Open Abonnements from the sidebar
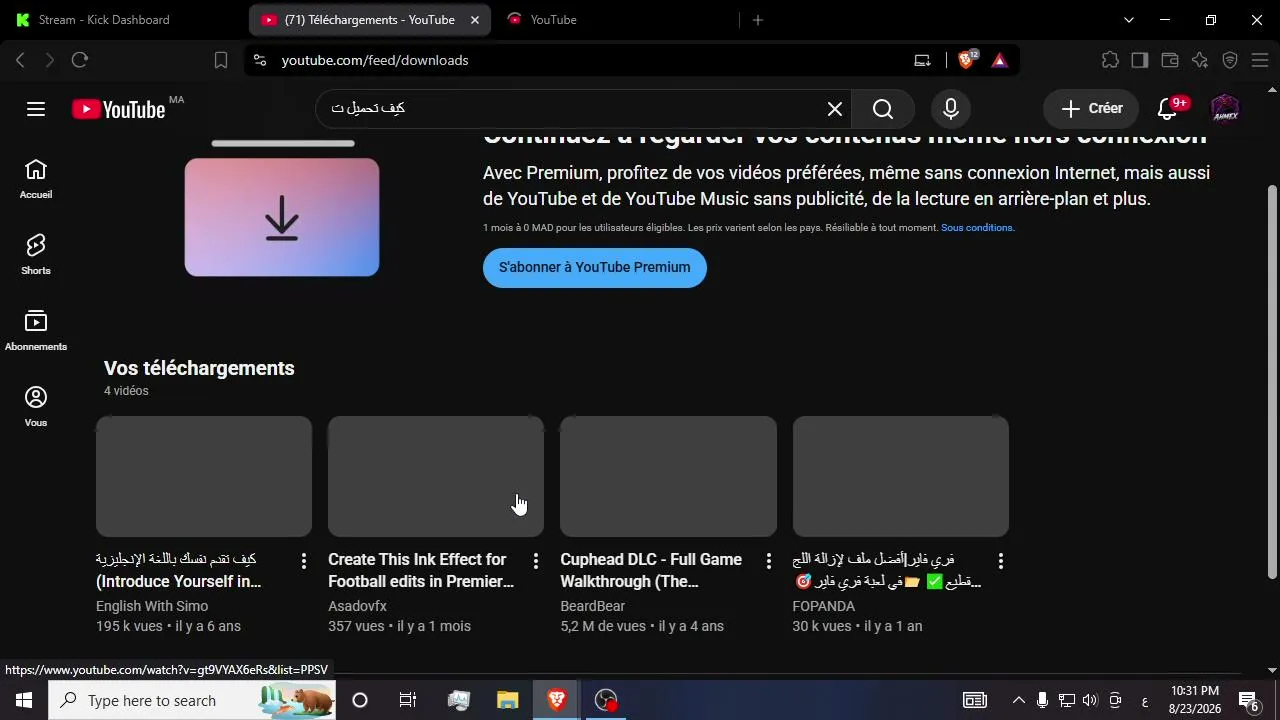 click(x=36, y=332)
